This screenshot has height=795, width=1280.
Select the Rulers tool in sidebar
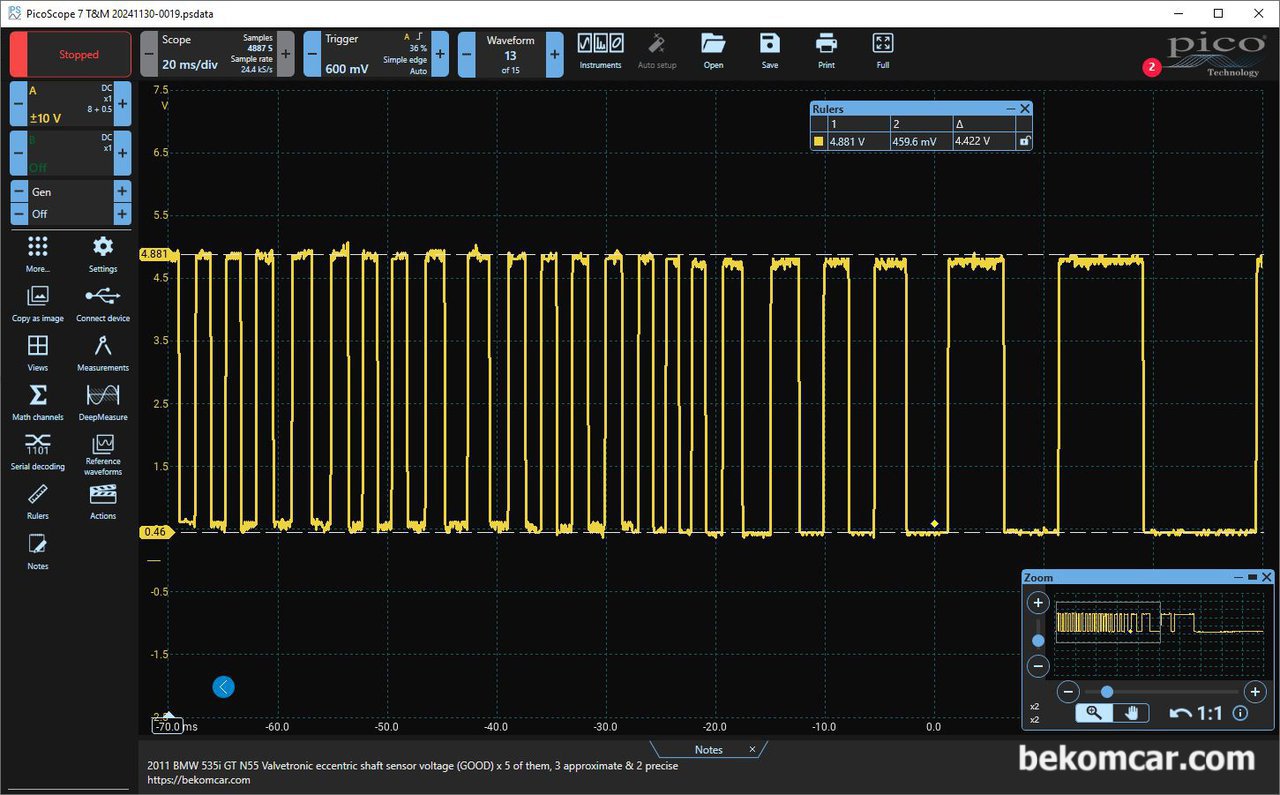[38, 499]
